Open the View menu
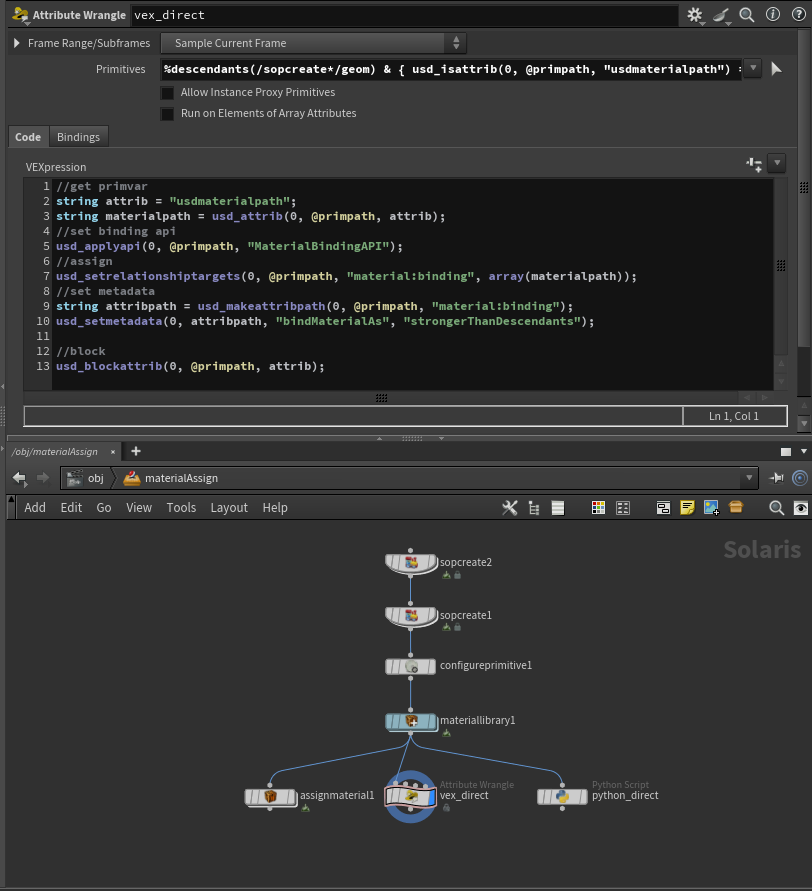Image resolution: width=812 pixels, height=891 pixels. point(139,507)
